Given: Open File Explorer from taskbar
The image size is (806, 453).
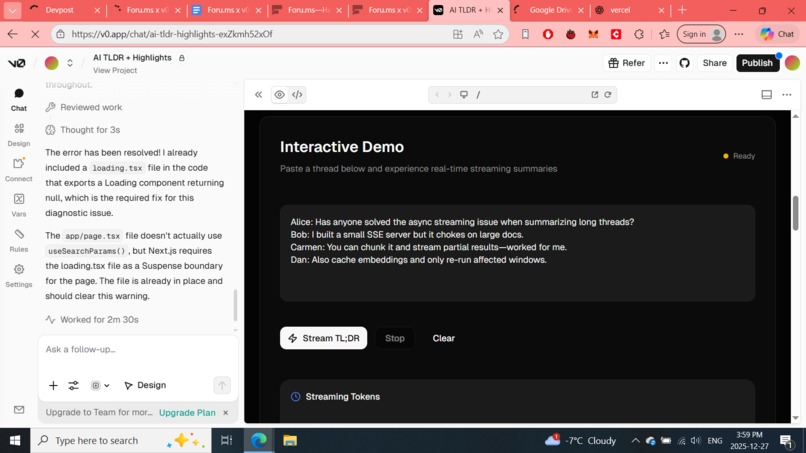Looking at the screenshot, I should [x=290, y=440].
